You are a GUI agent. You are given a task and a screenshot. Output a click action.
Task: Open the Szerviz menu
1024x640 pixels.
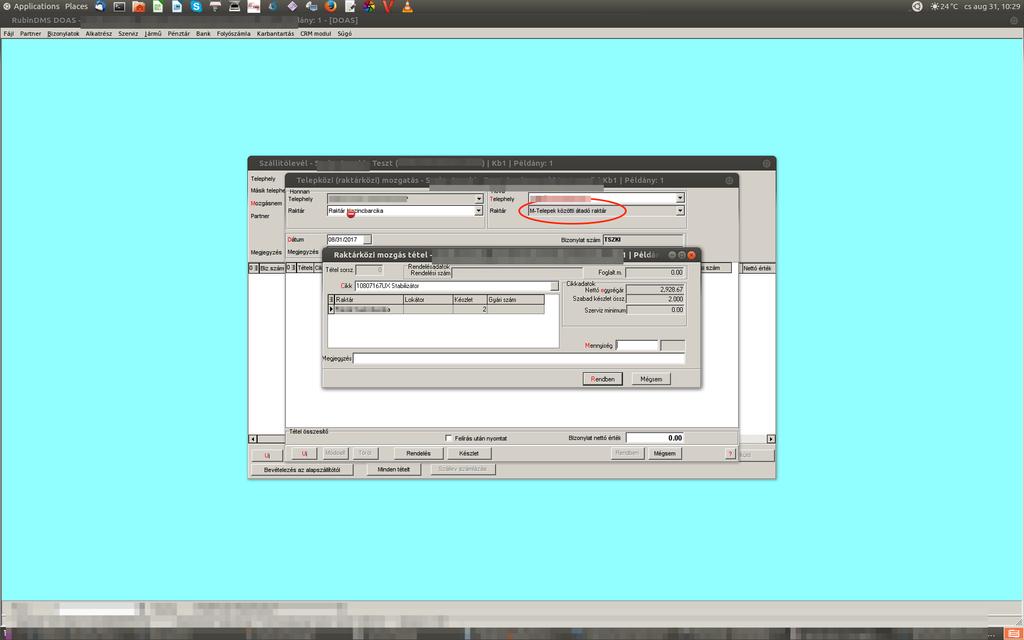coord(128,33)
